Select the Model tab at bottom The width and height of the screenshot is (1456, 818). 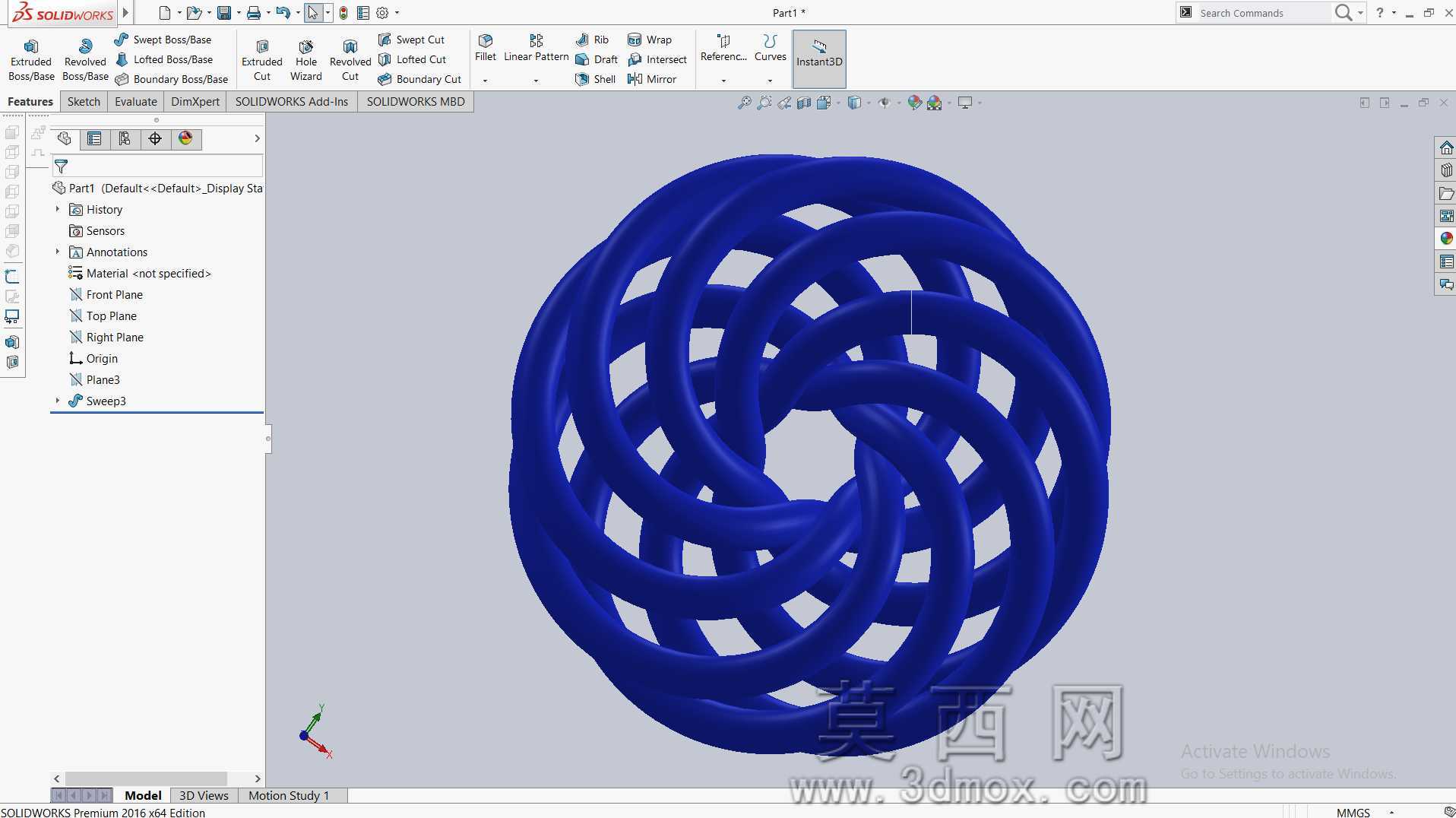point(143,795)
